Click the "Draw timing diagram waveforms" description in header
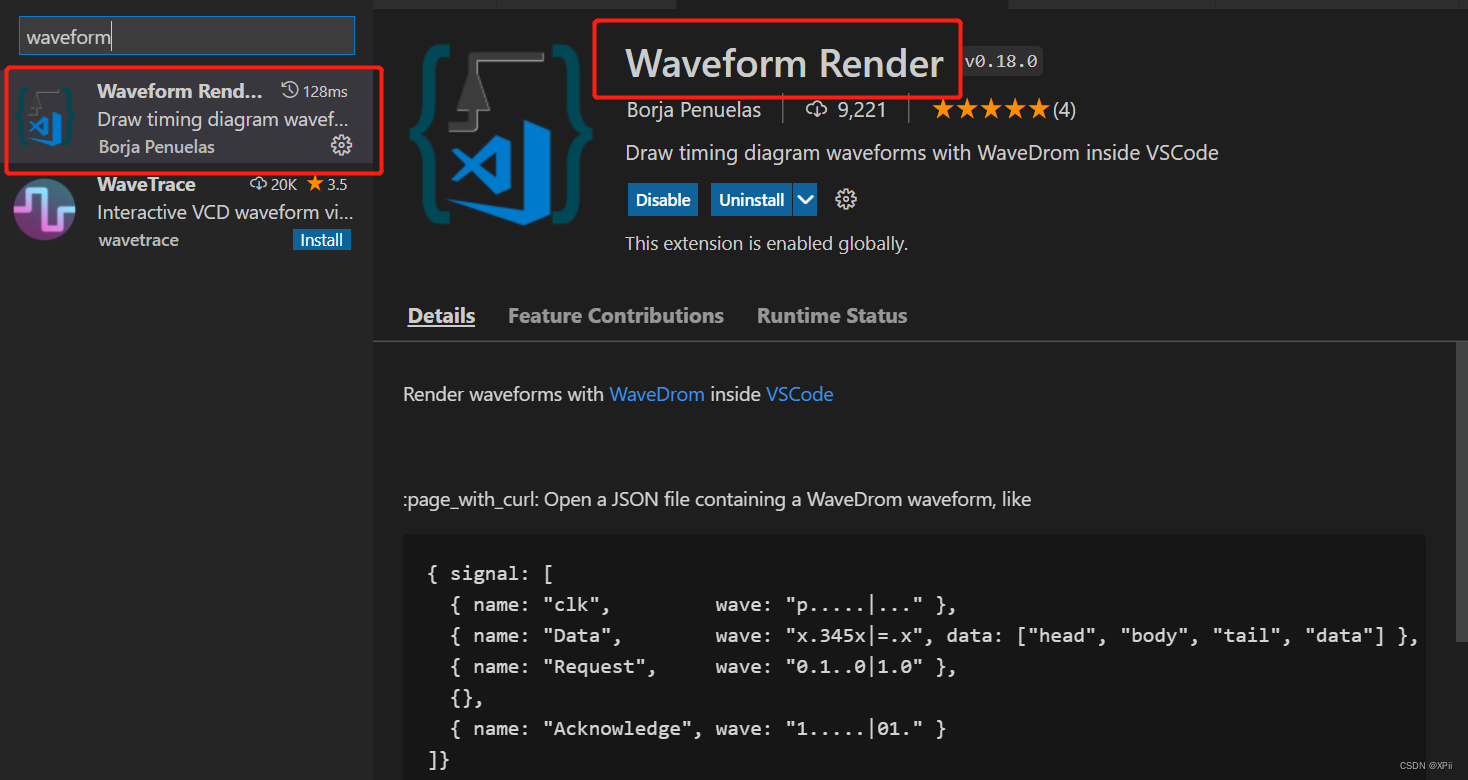This screenshot has height=780, width=1468. [x=922, y=153]
